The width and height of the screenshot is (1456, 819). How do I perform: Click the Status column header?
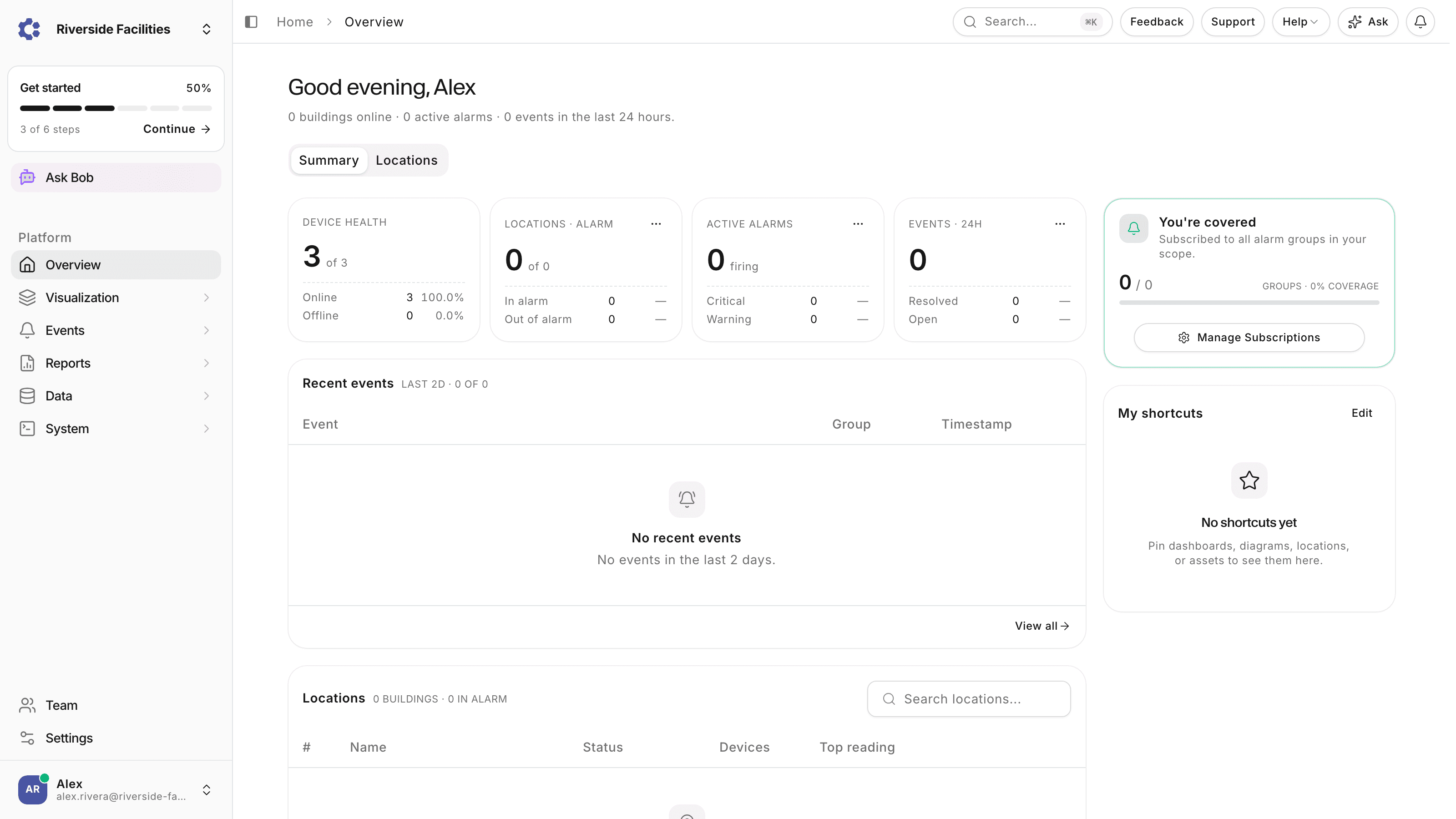click(x=602, y=747)
